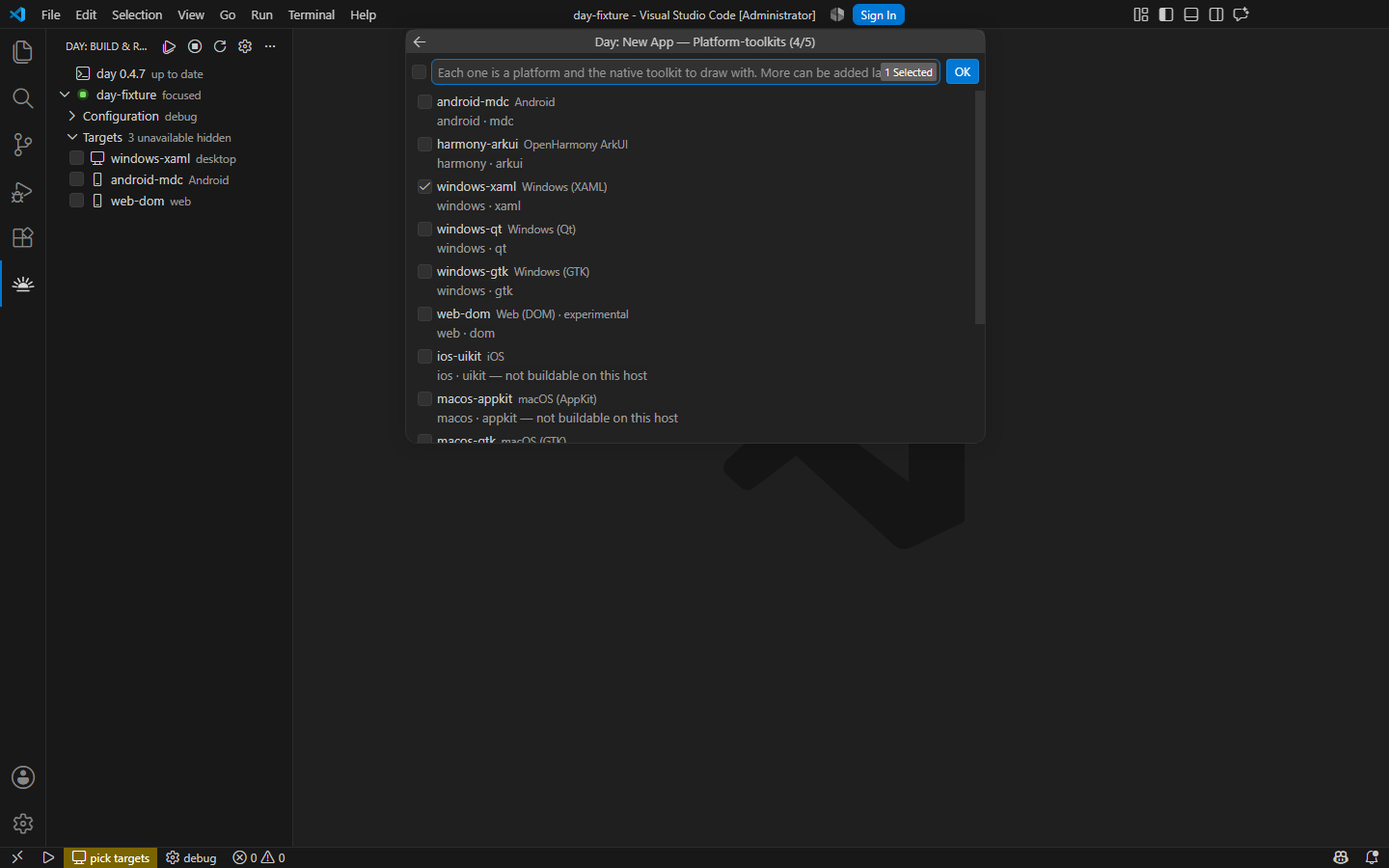
Task: Uncheck the windows-xaml toolkit option
Action: click(424, 186)
